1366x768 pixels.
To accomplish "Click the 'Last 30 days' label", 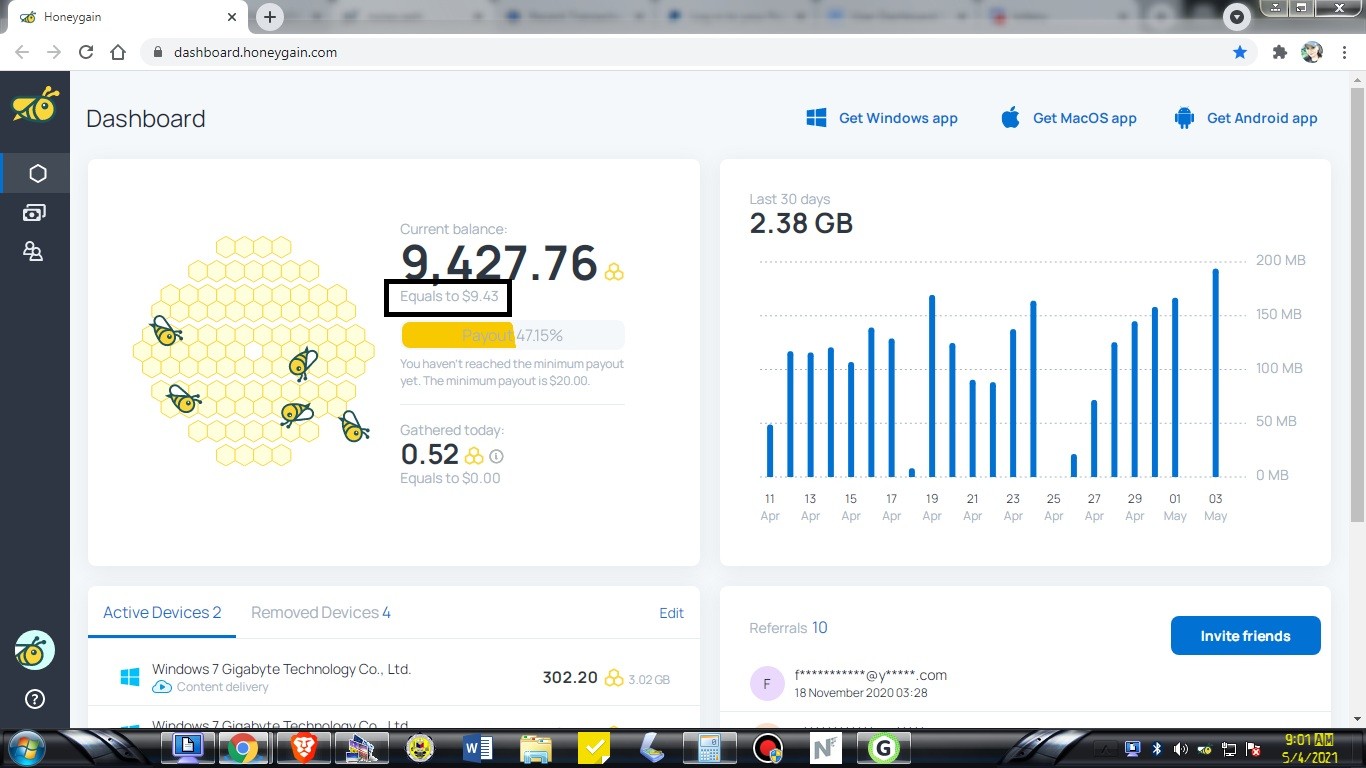I will pos(790,199).
